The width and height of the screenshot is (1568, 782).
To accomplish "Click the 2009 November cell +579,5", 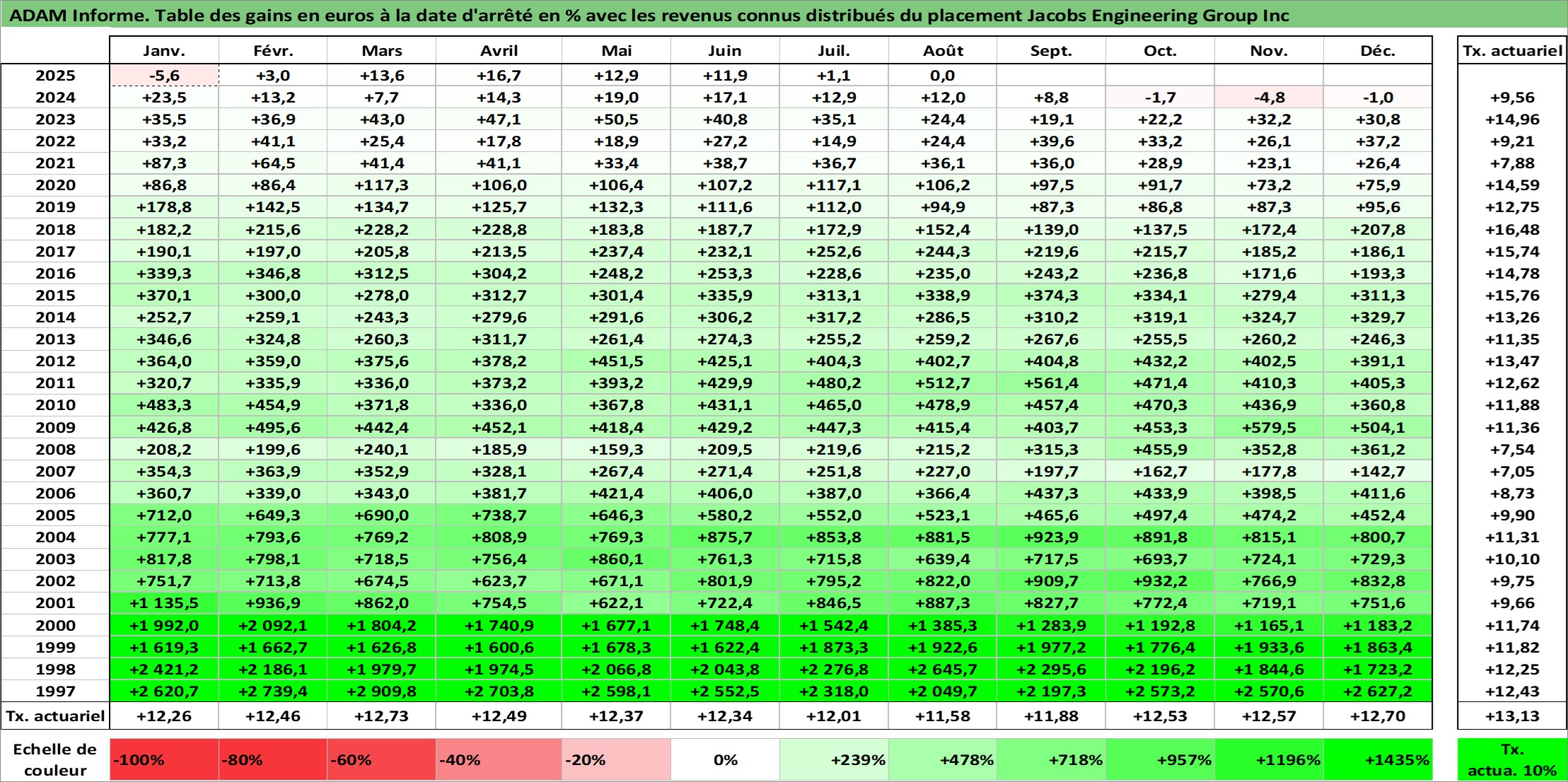I will coord(1269,427).
